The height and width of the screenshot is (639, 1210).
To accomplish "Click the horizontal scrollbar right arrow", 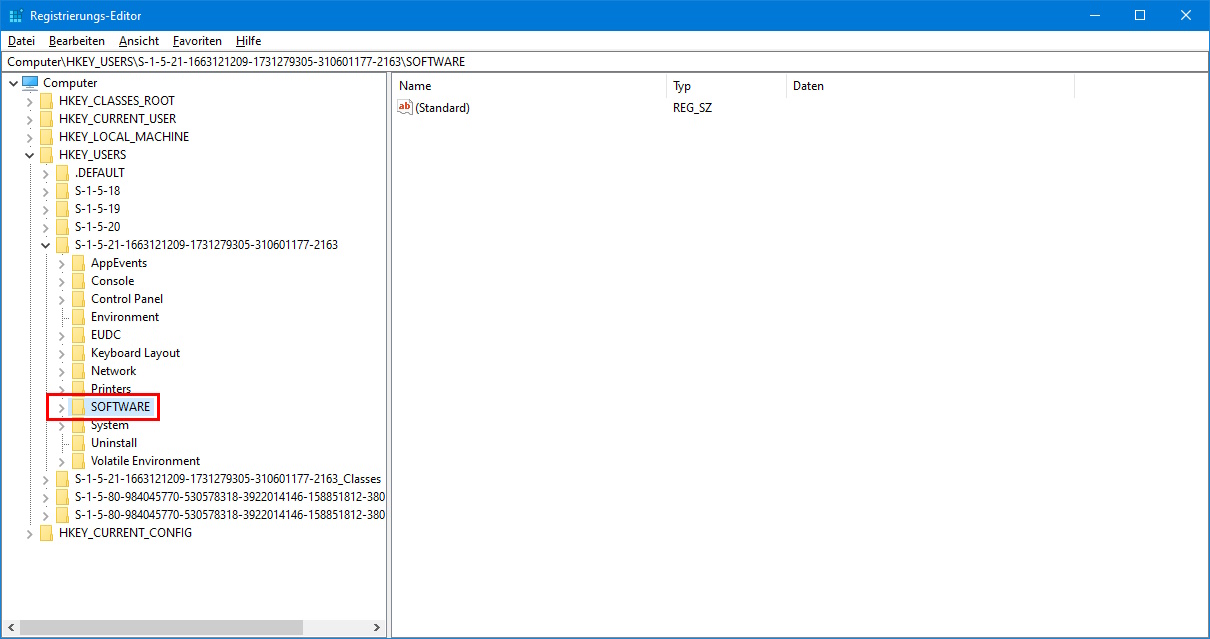I will click(377, 628).
